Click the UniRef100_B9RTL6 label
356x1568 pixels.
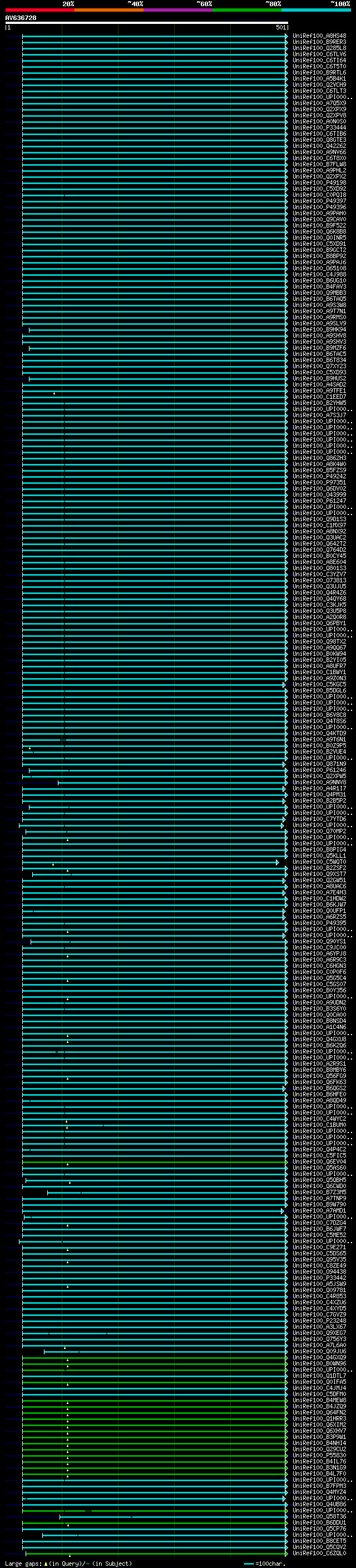[319, 72]
